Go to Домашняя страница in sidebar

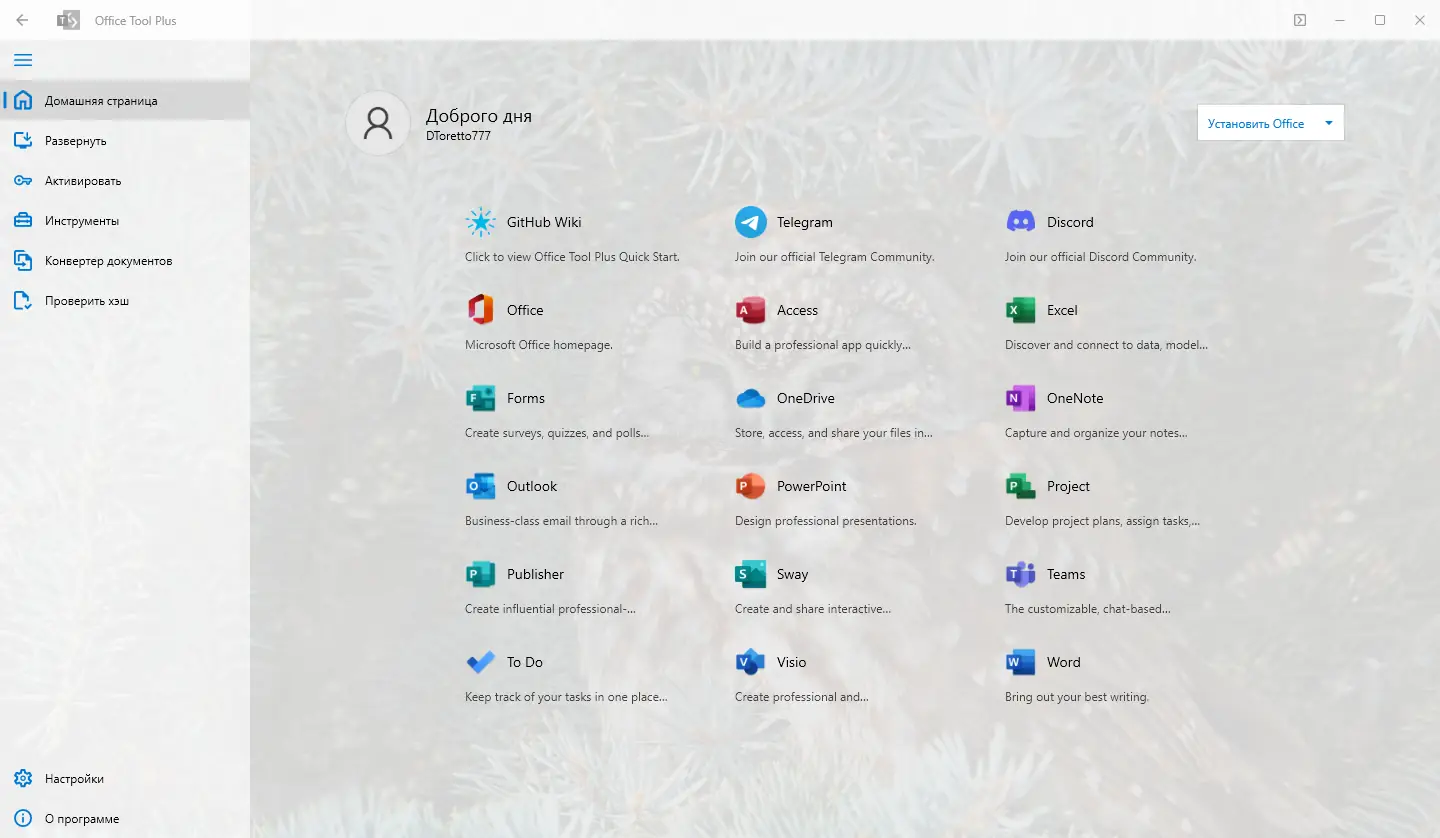coord(125,101)
